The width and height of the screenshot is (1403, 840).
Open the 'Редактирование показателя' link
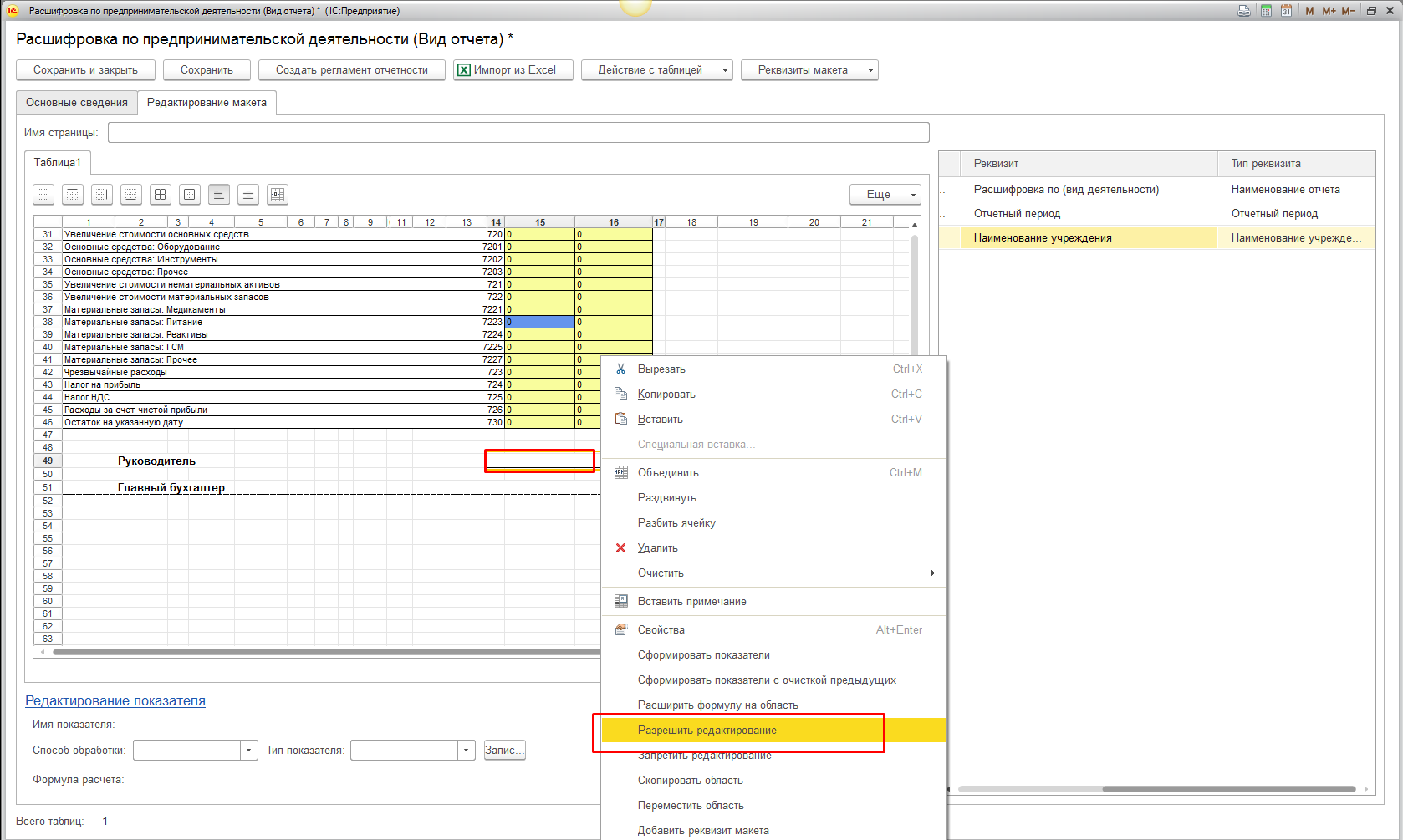115,701
